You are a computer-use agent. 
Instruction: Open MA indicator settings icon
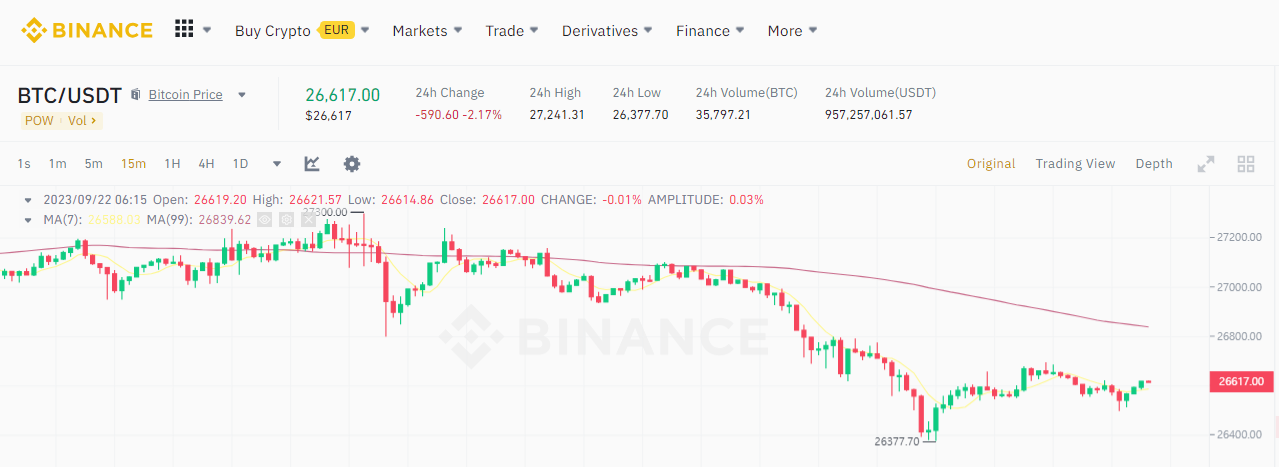click(x=286, y=219)
